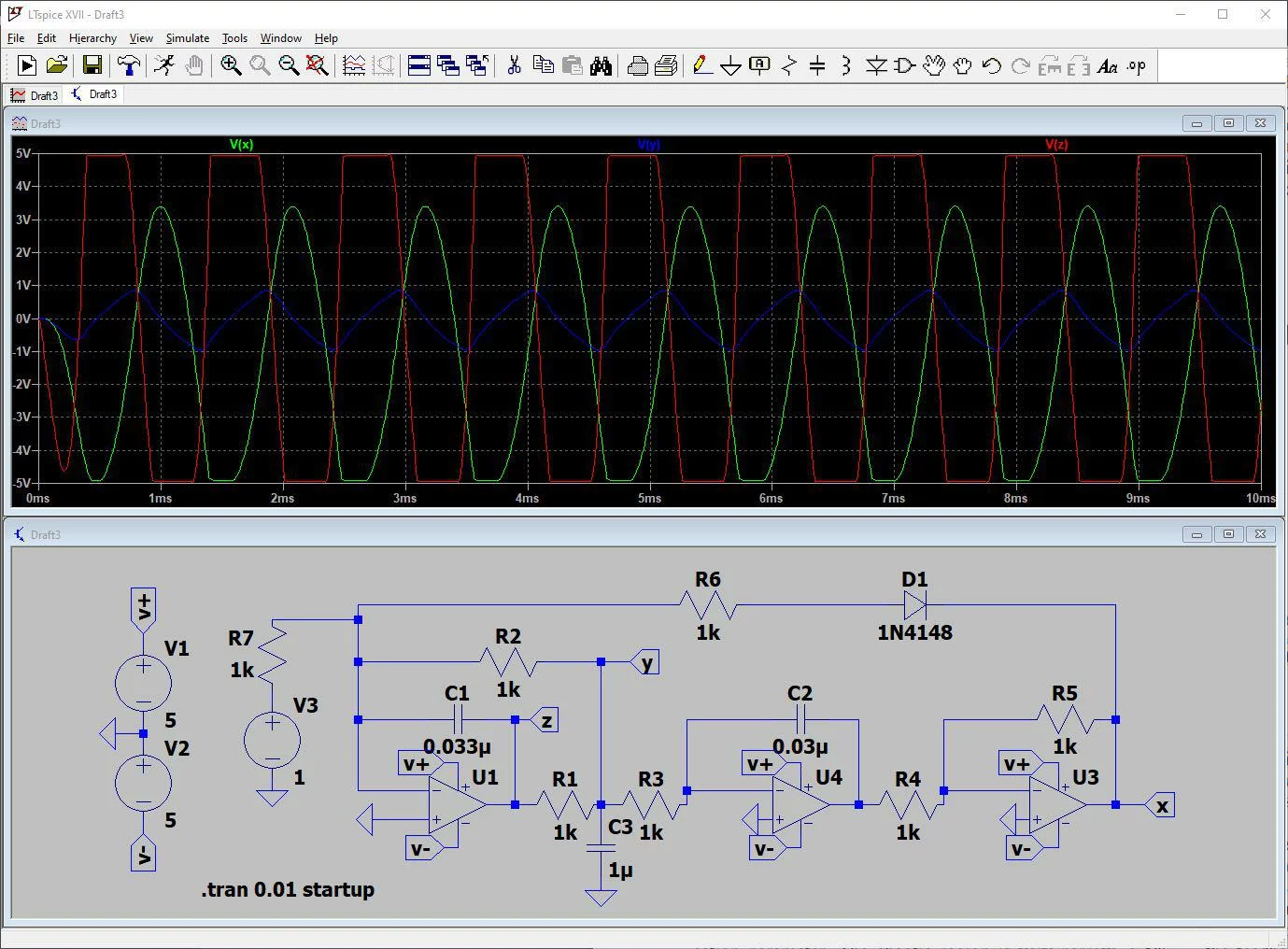
Task: Open Find with the binoculars icon
Action: (x=601, y=65)
